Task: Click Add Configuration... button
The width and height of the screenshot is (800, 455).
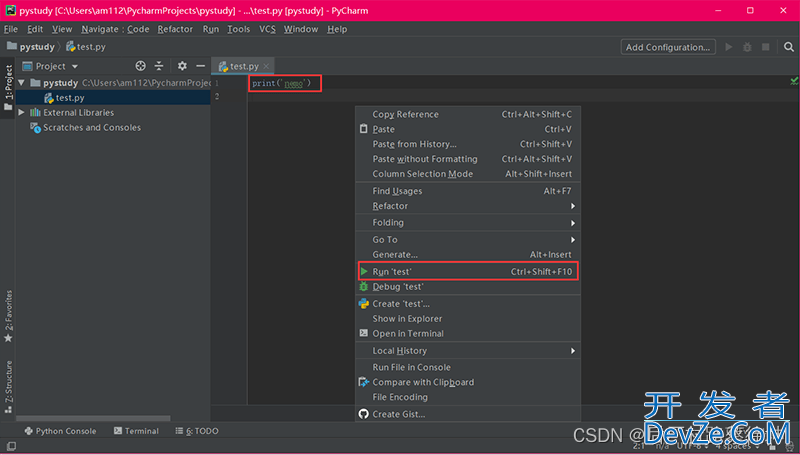Action: (x=668, y=47)
